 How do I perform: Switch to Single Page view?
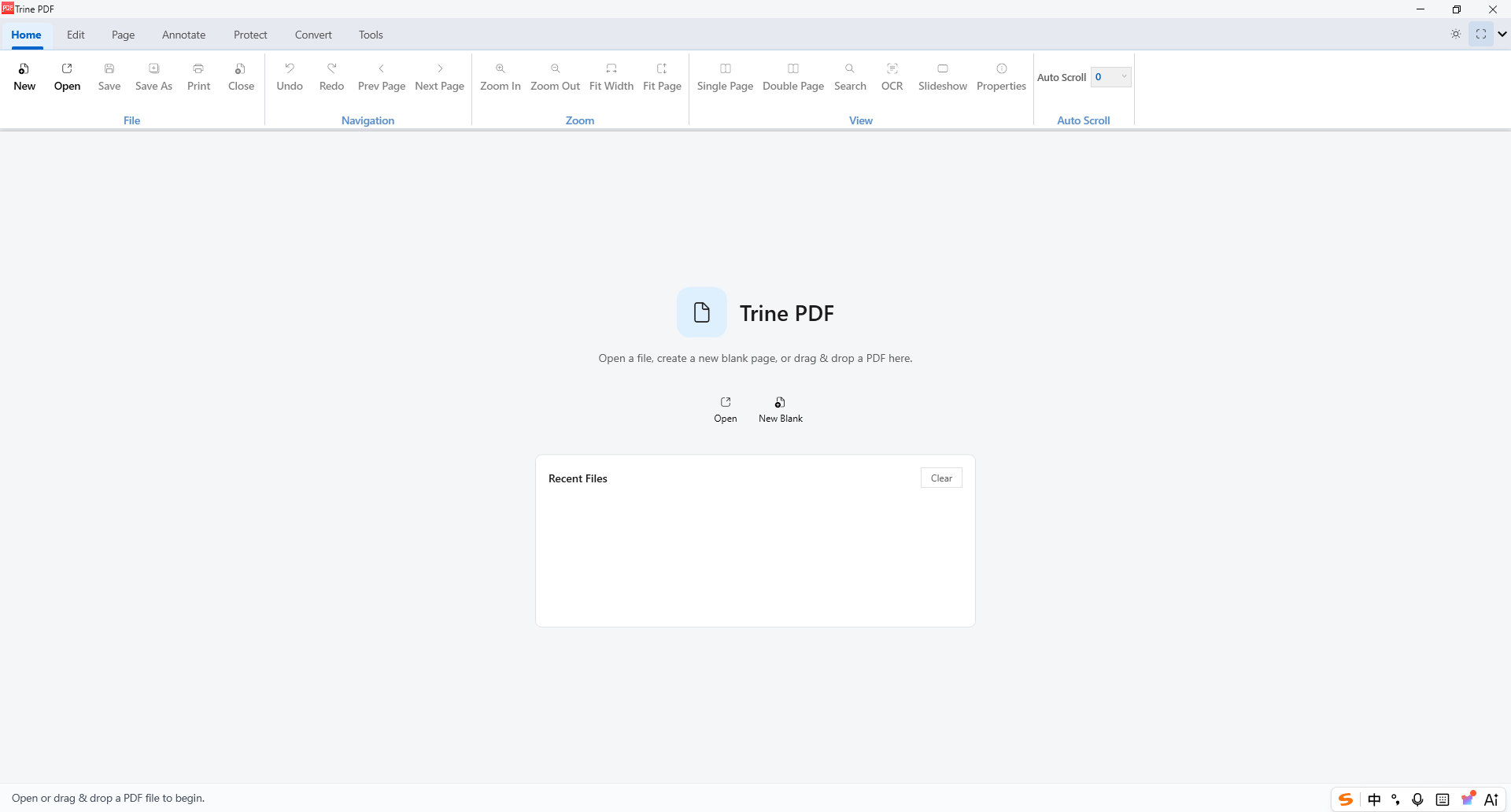pyautogui.click(x=725, y=77)
